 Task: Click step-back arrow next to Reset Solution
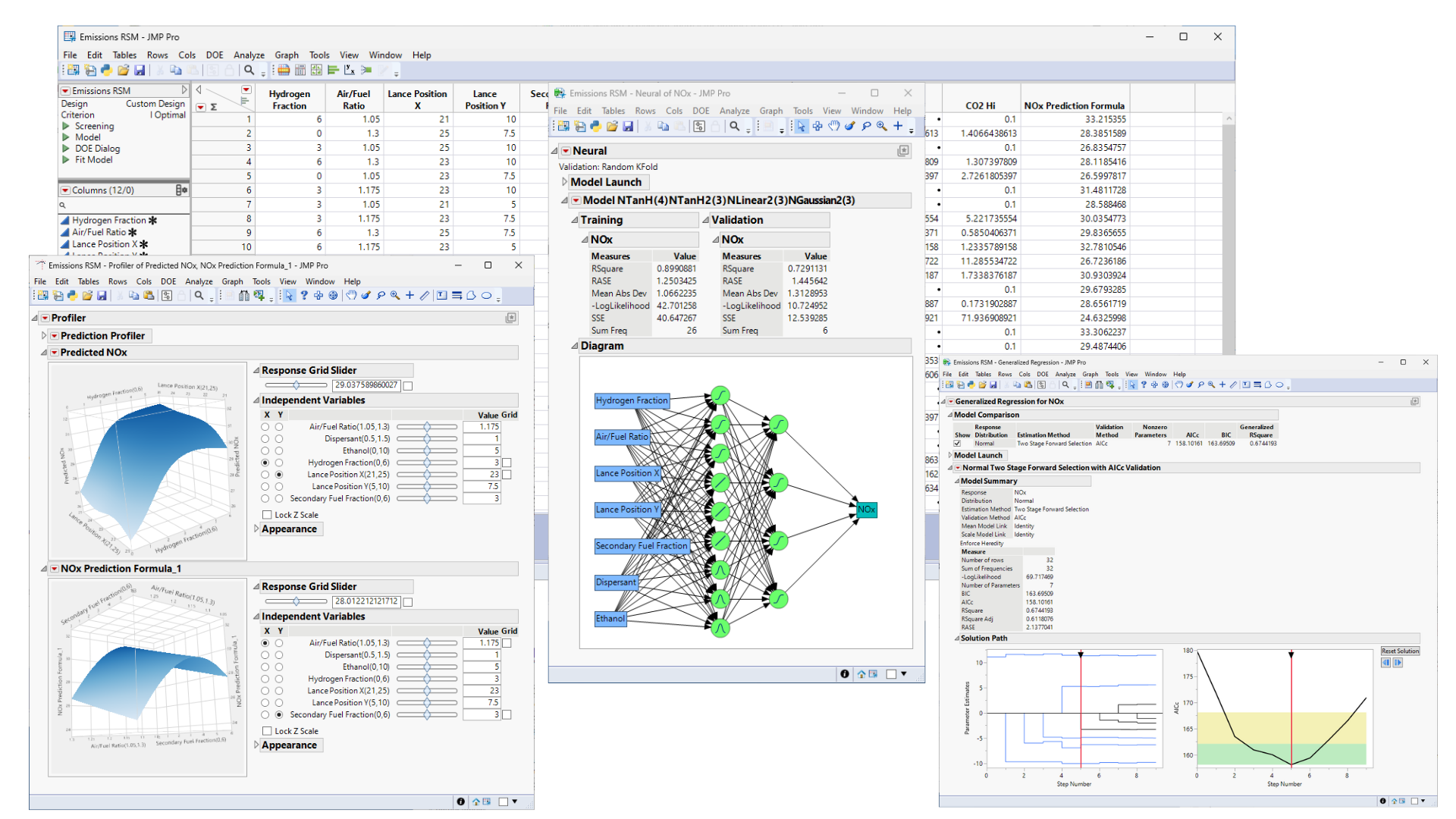click(1386, 663)
